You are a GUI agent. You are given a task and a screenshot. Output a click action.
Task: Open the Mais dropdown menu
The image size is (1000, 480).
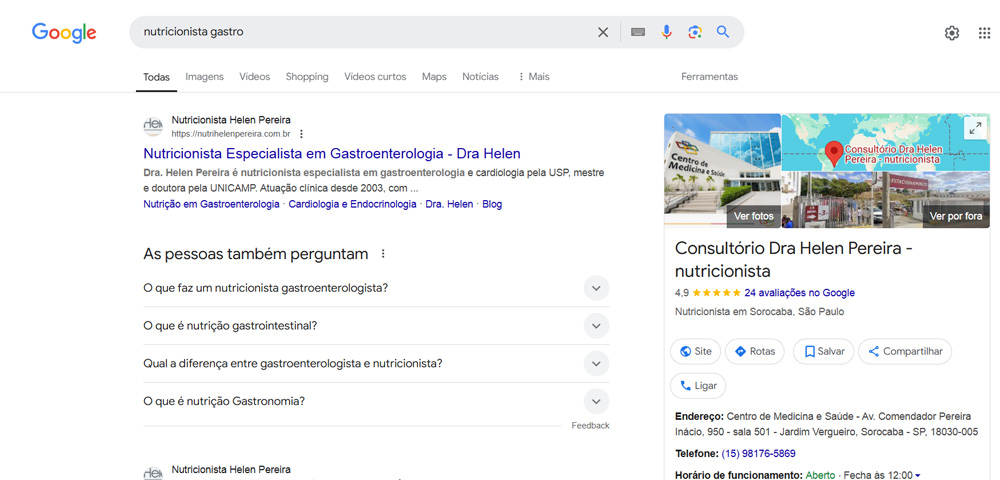coord(533,76)
